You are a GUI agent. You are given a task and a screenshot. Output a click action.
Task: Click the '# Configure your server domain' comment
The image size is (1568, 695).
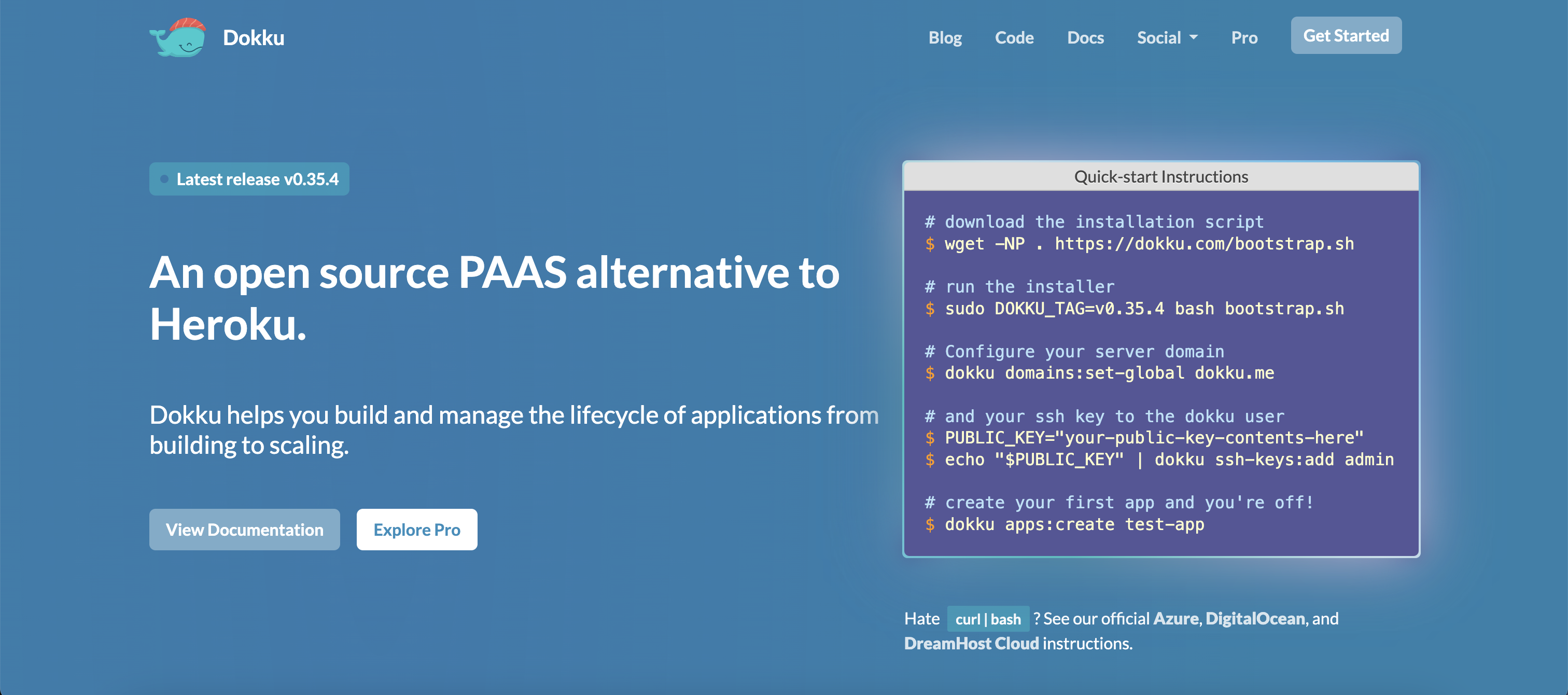pyautogui.click(x=1074, y=352)
